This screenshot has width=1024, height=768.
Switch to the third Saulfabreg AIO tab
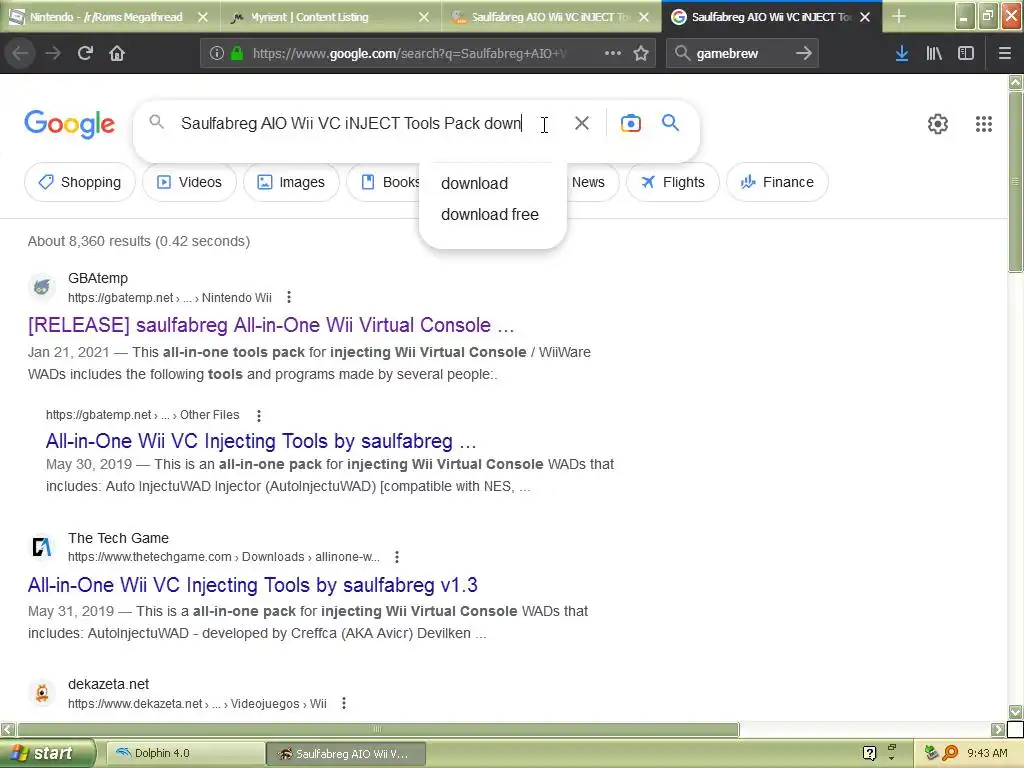point(542,17)
